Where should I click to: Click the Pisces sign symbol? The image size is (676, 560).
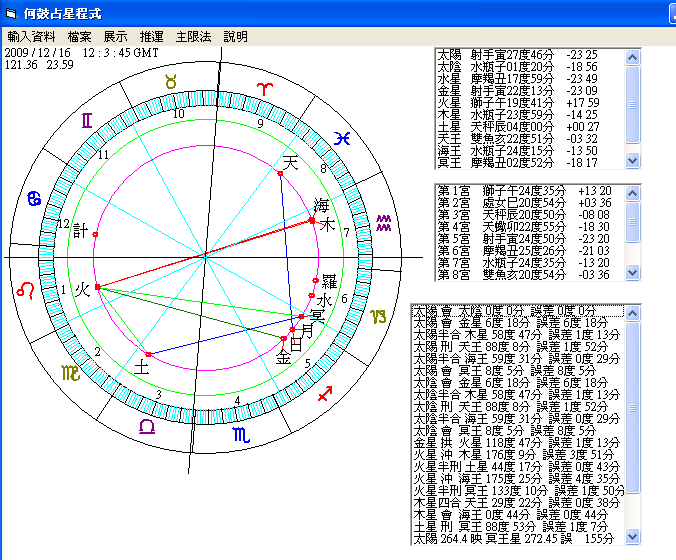[342, 138]
